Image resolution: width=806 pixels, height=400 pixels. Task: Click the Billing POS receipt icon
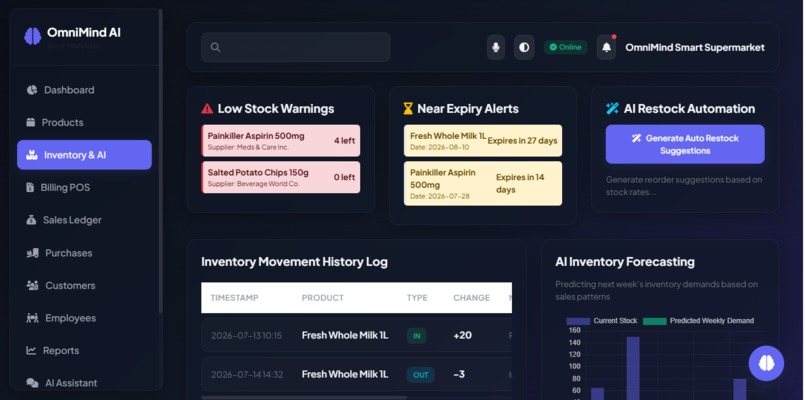pos(30,188)
